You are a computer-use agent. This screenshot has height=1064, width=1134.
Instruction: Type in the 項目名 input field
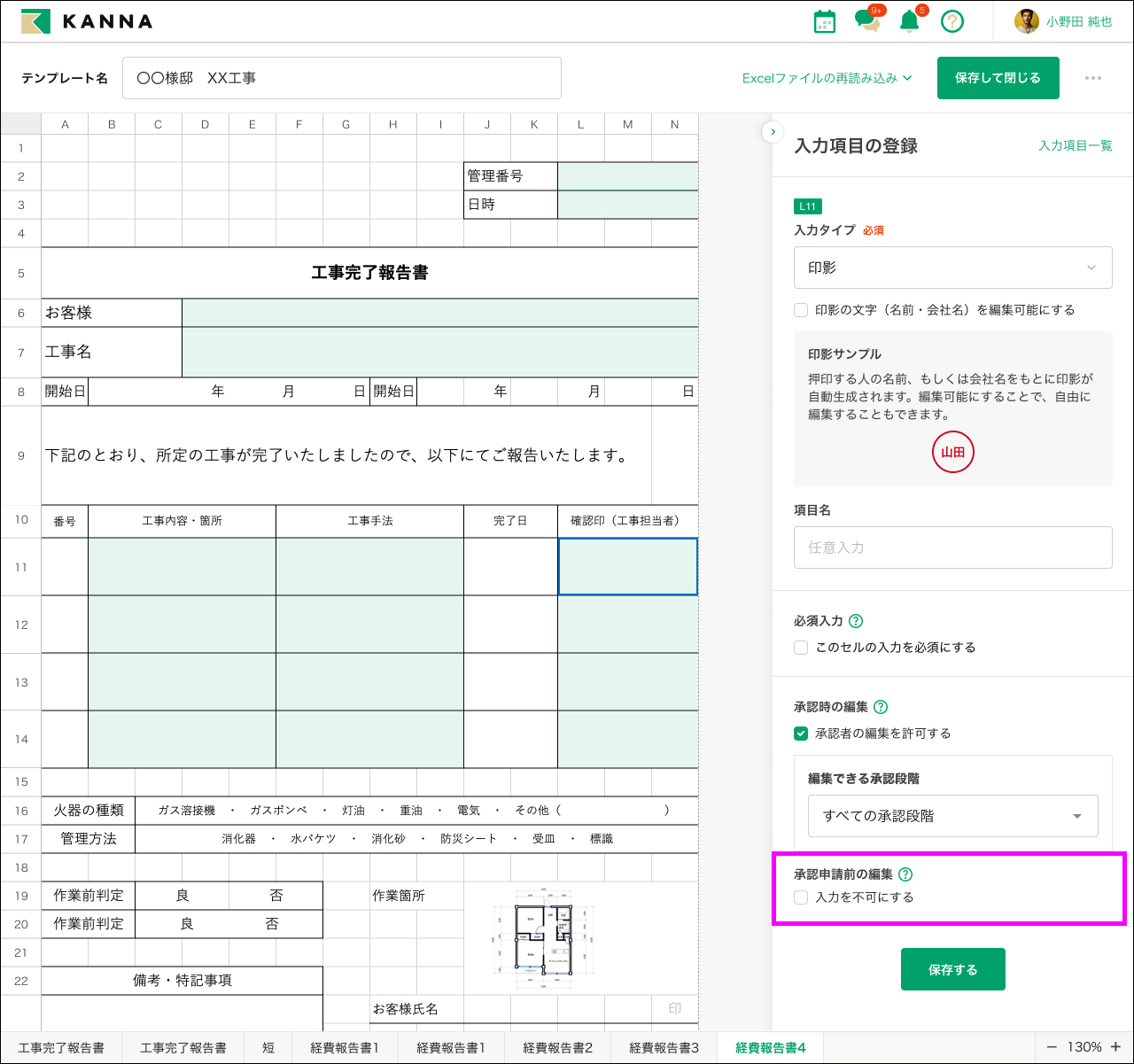pos(952,548)
